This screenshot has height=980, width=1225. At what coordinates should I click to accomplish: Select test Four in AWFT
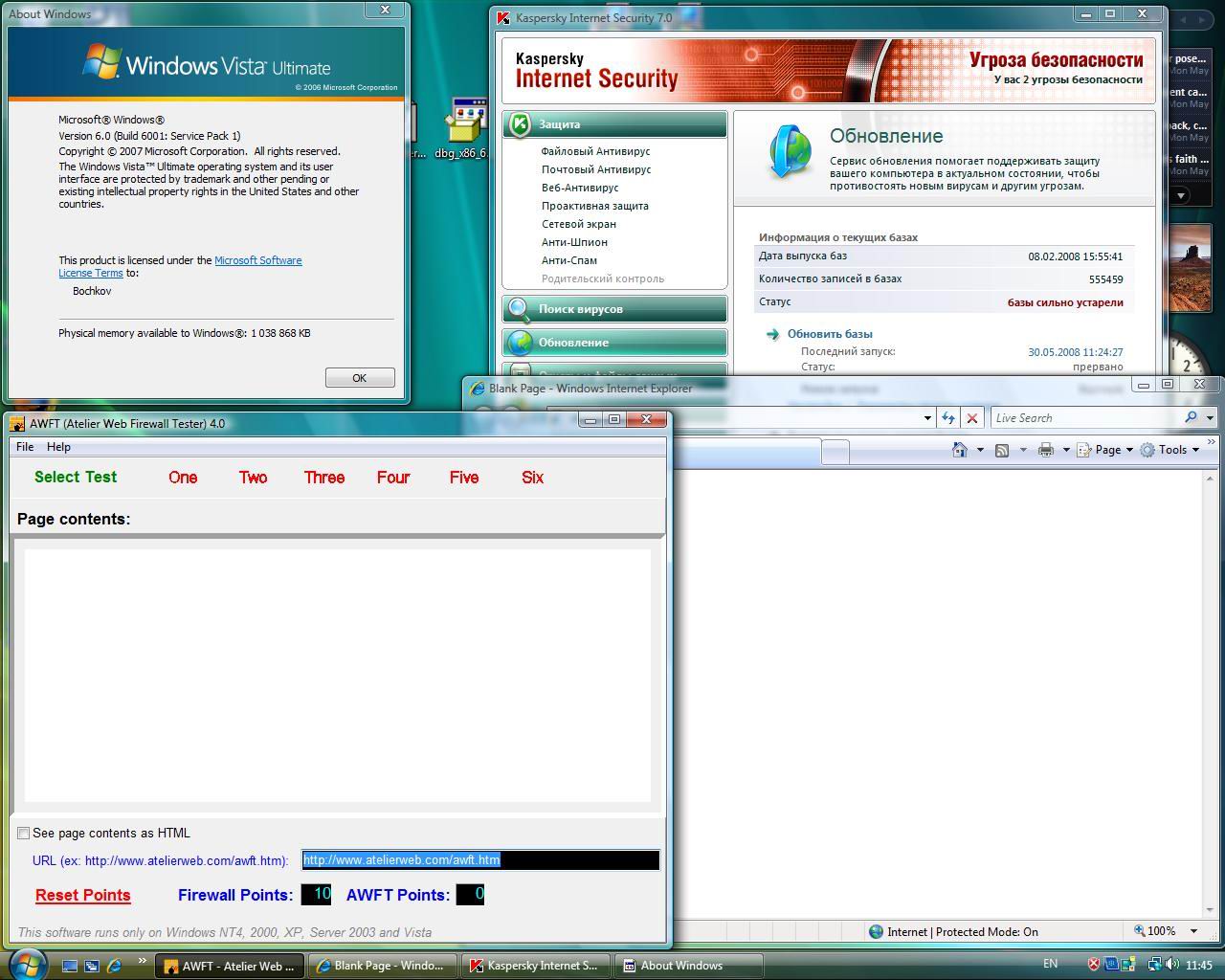393,478
